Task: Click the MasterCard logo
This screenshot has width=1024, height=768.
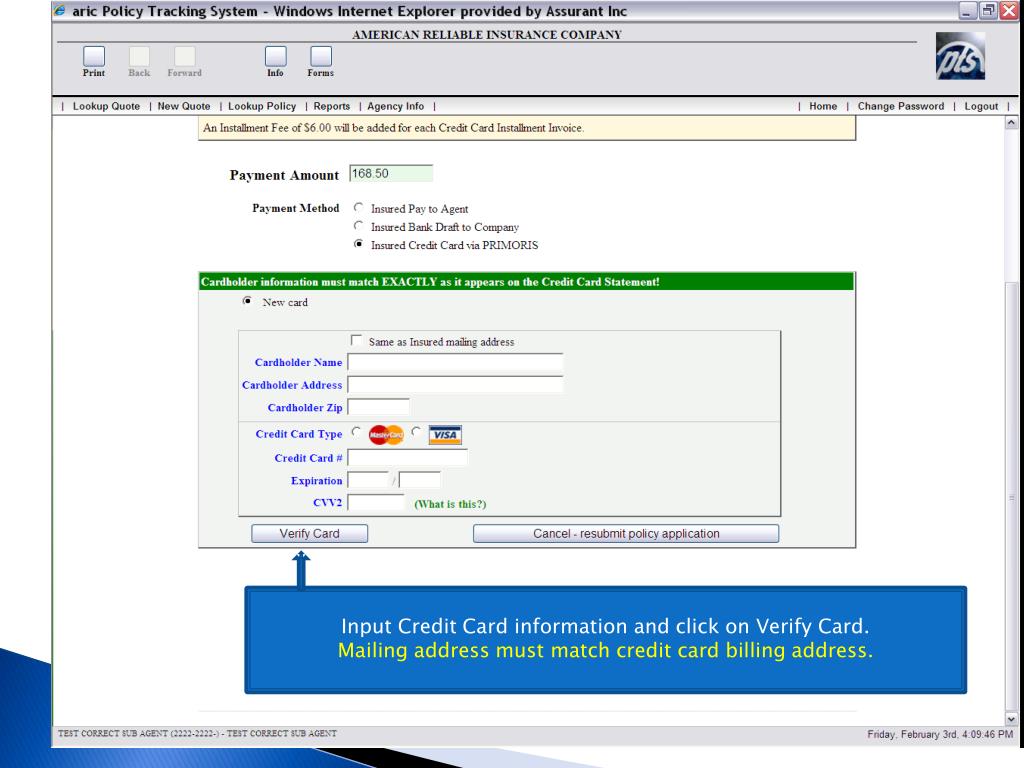Action: pyautogui.click(x=386, y=435)
